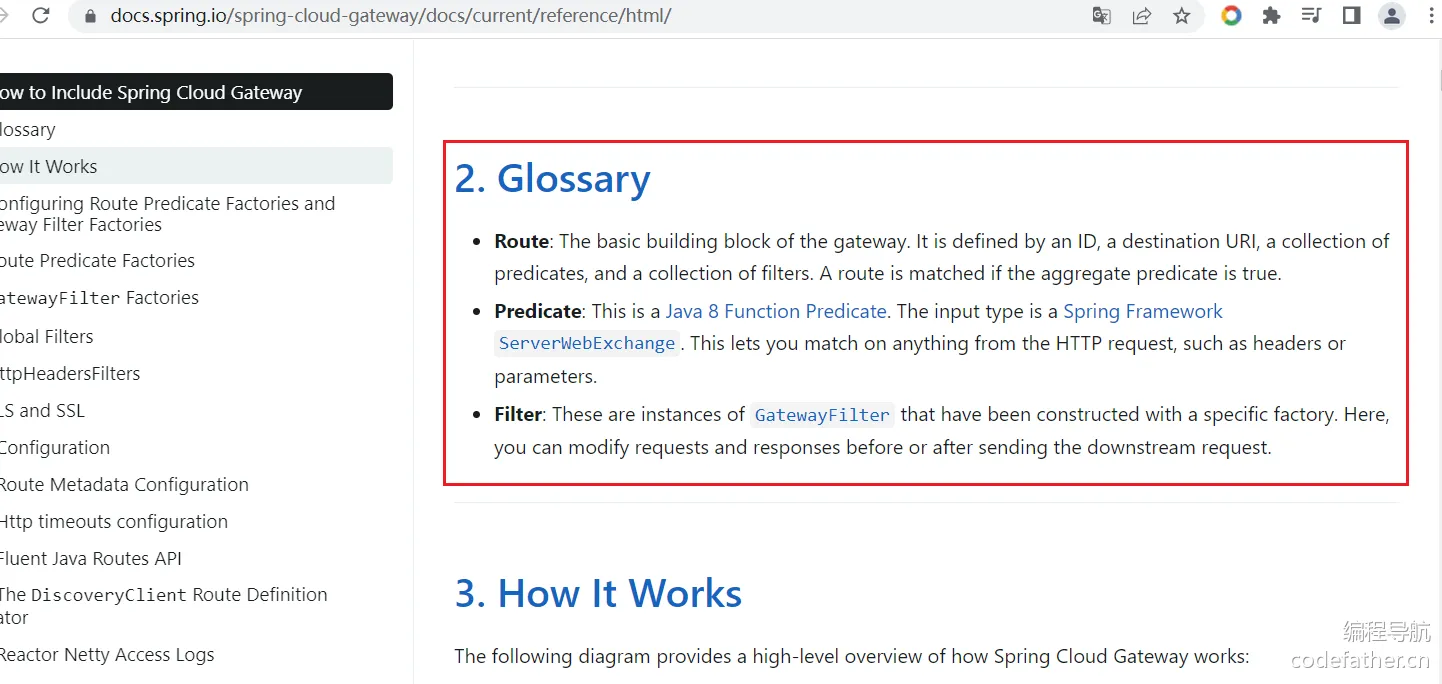This screenshot has width=1442, height=684.
Task: Open Global Filters sidebar item
Action: tap(47, 337)
